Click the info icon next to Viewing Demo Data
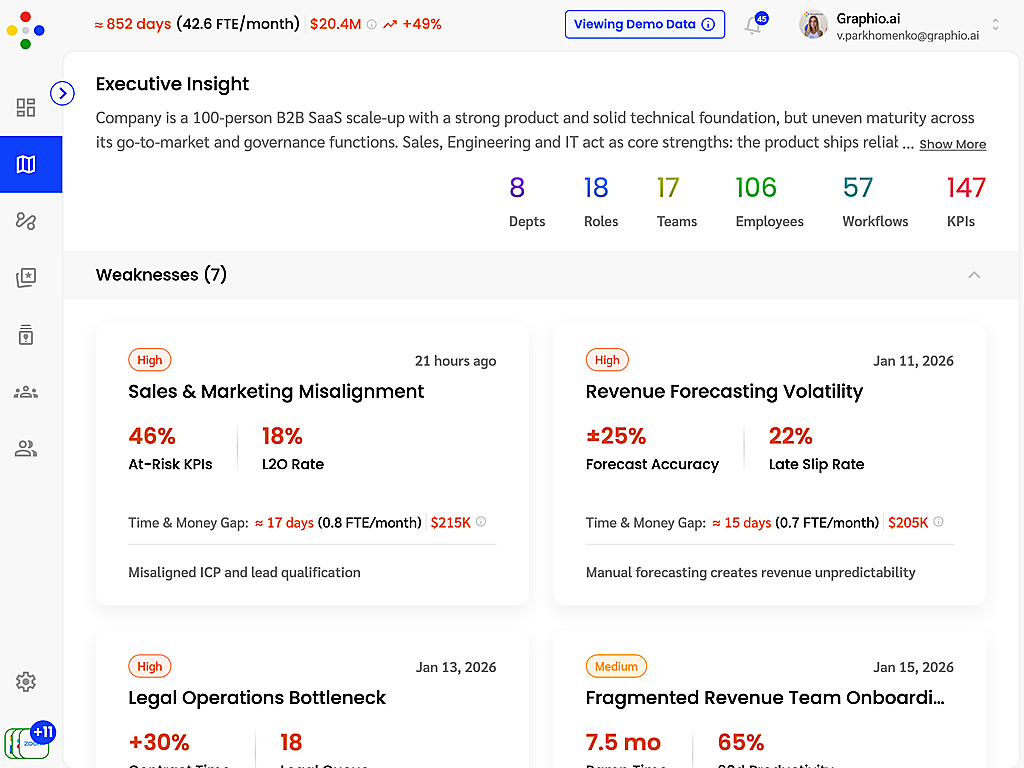 (708, 24)
